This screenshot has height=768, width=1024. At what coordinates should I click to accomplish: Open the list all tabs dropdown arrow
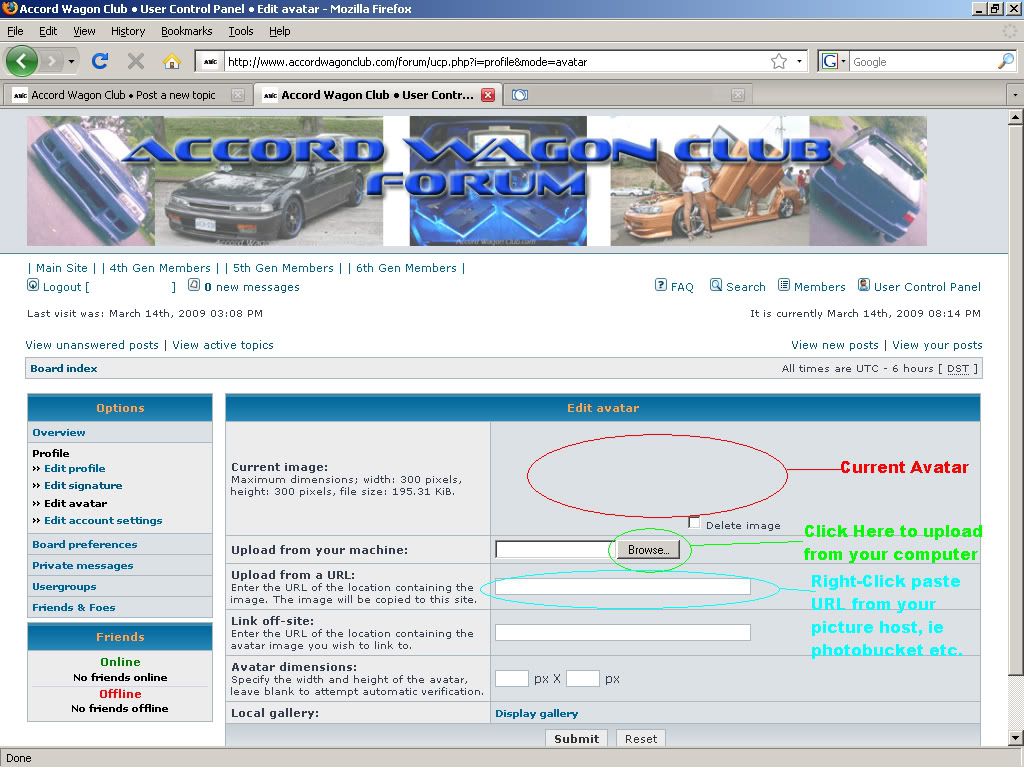[x=1014, y=95]
